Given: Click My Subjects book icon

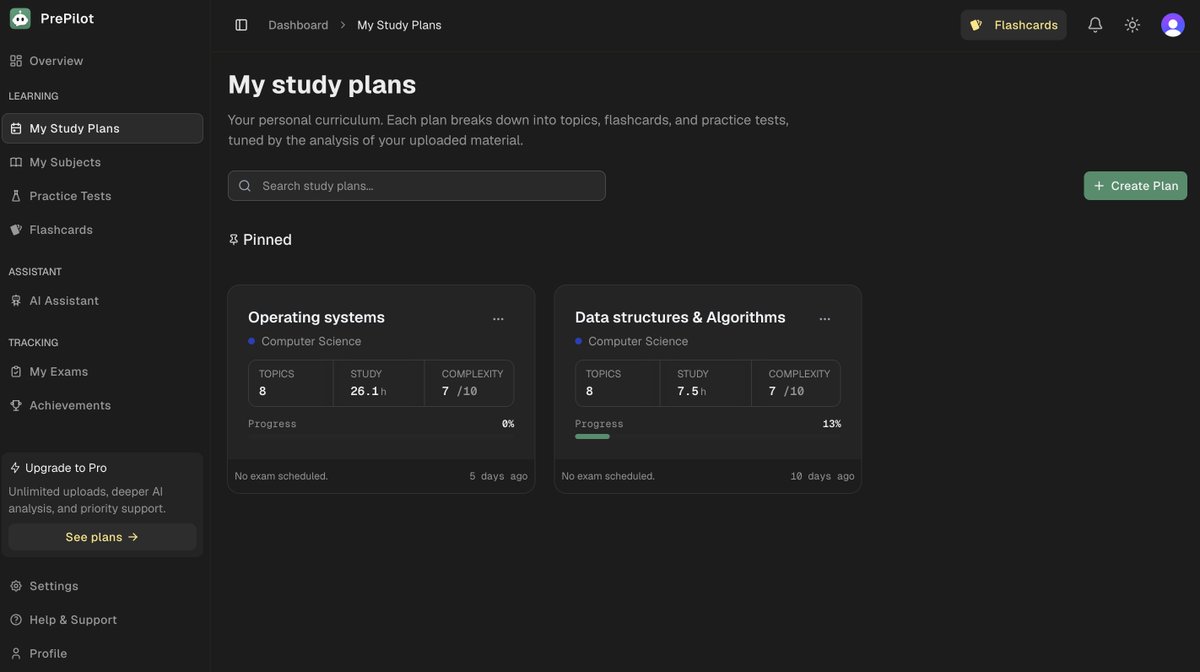Looking at the screenshot, I should (x=16, y=162).
